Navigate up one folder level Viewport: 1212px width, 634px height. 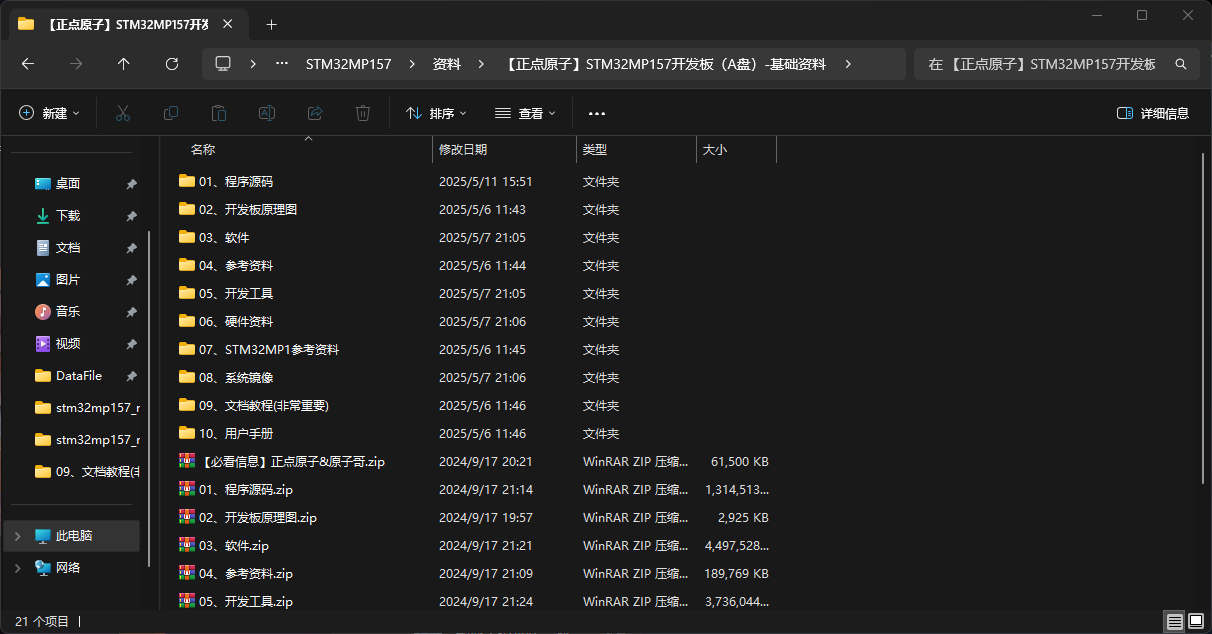124,64
